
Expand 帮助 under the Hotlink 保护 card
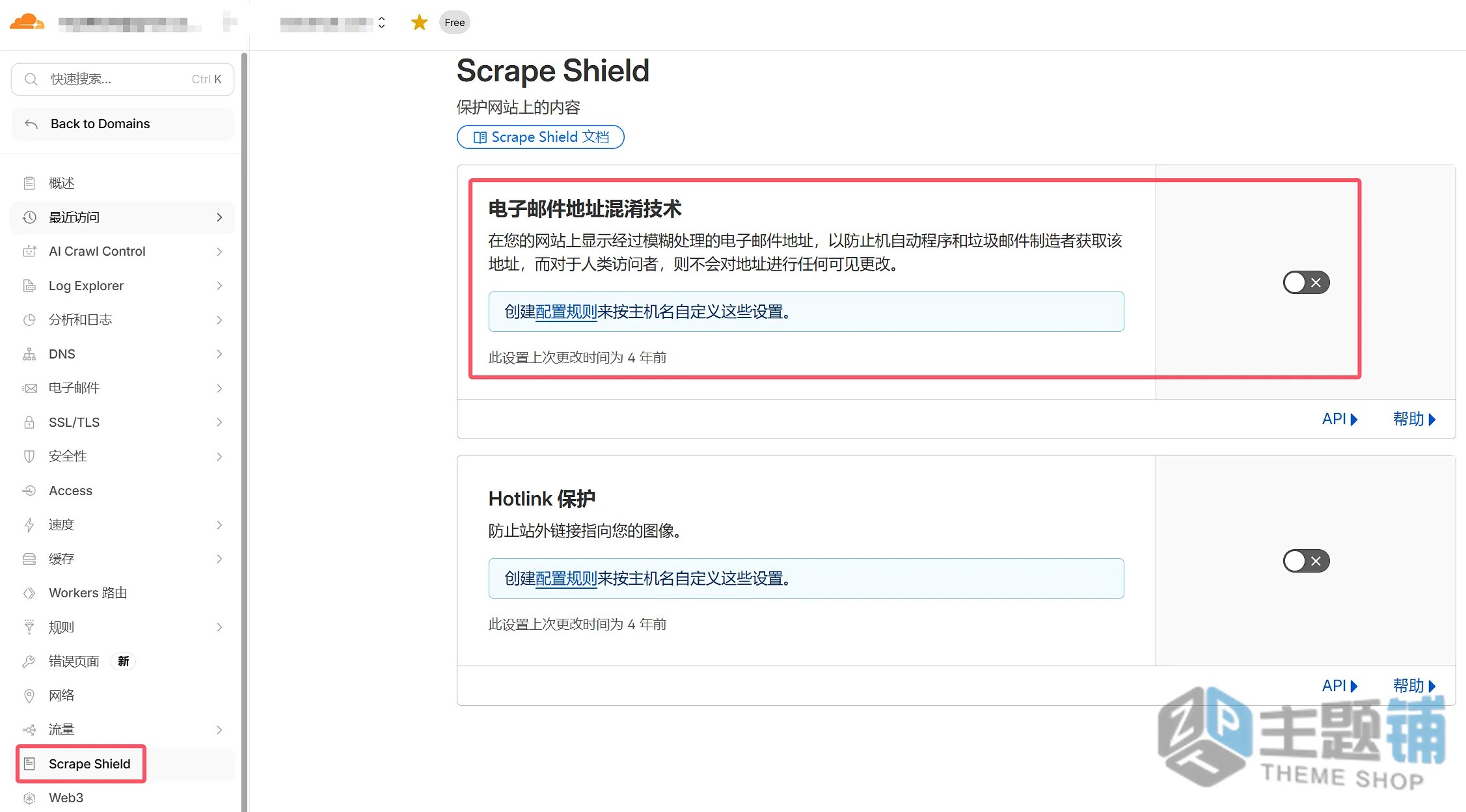tap(1414, 686)
